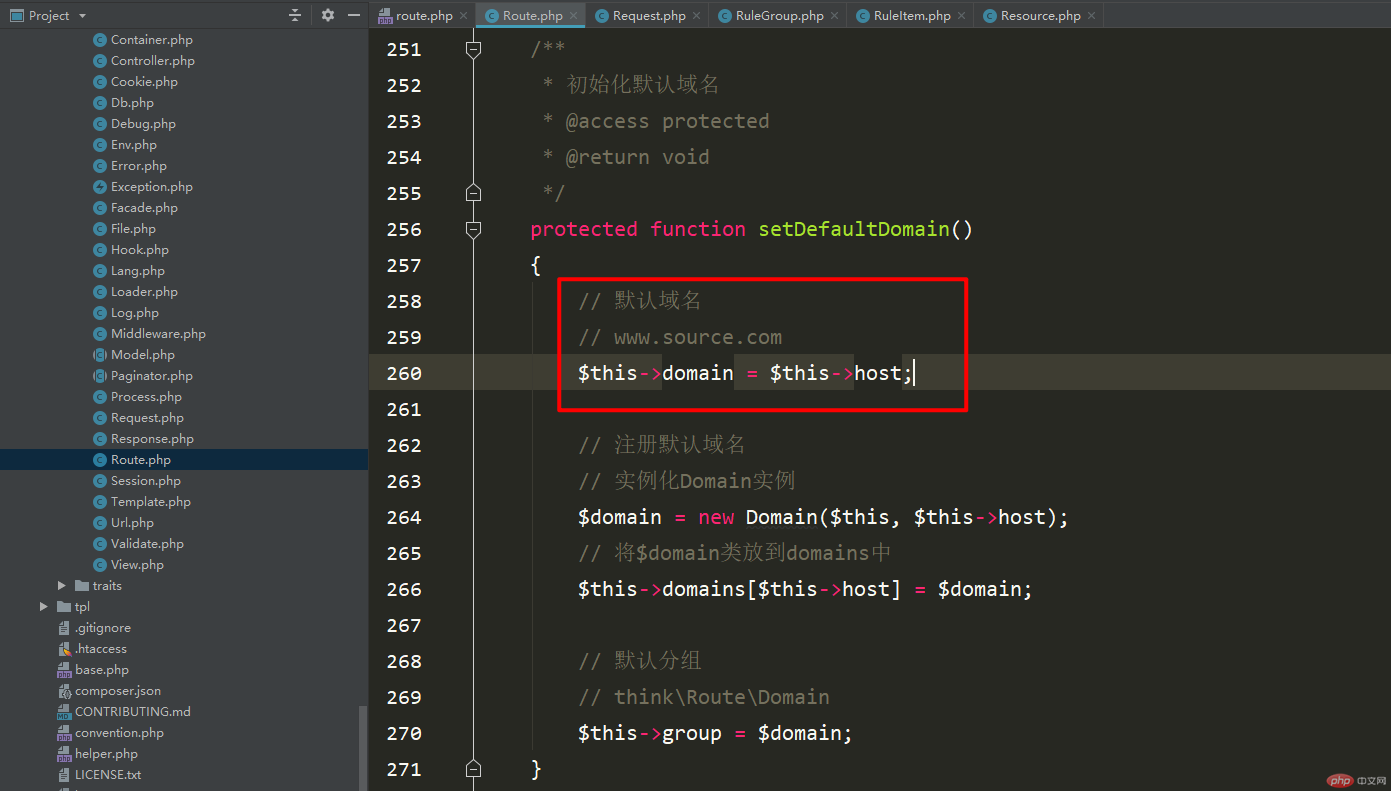Click the helper.php file icon
This screenshot has width=1391, height=791.
tap(64, 754)
